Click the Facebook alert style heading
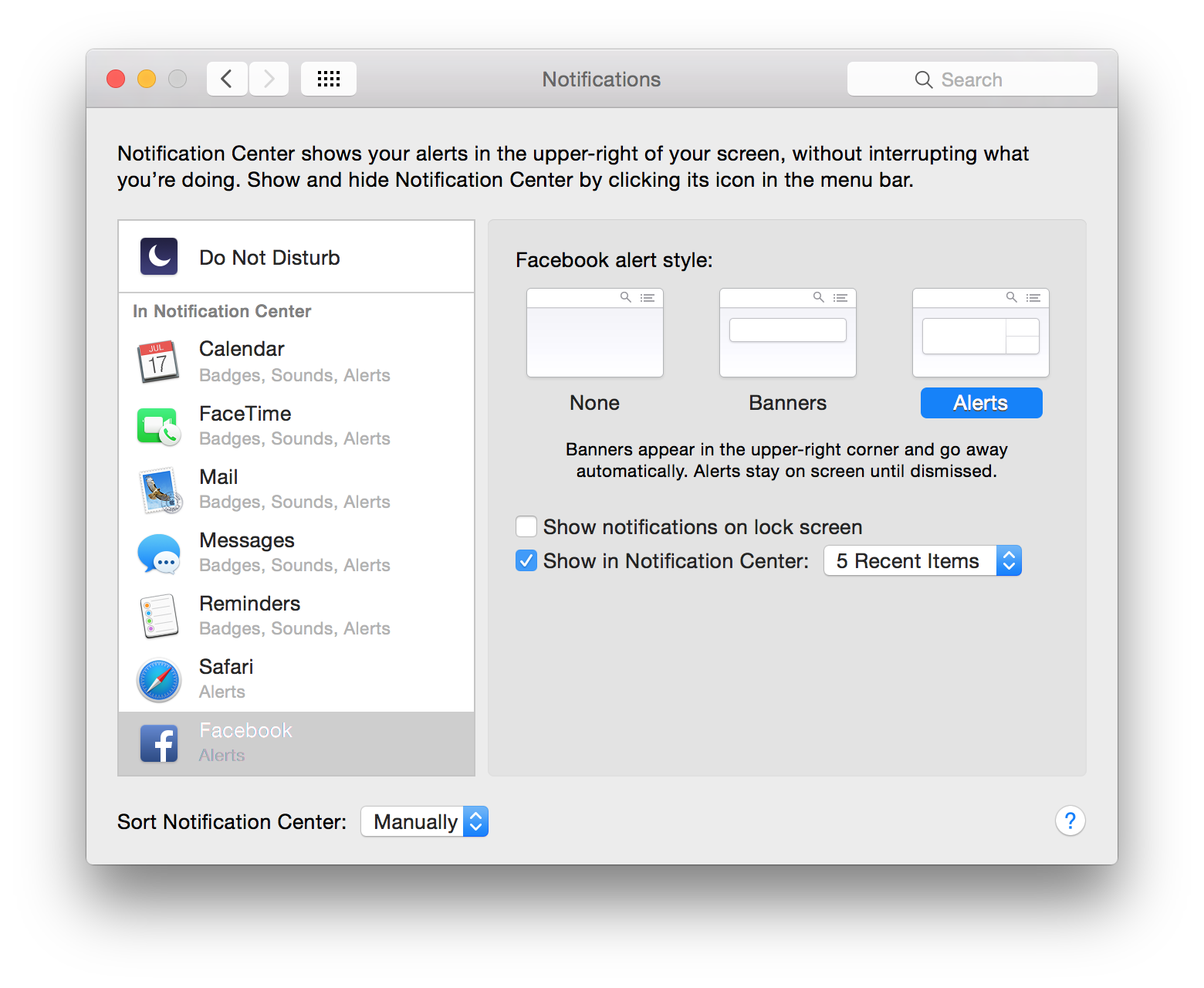Image resolution: width=1204 pixels, height=988 pixels. [x=614, y=260]
